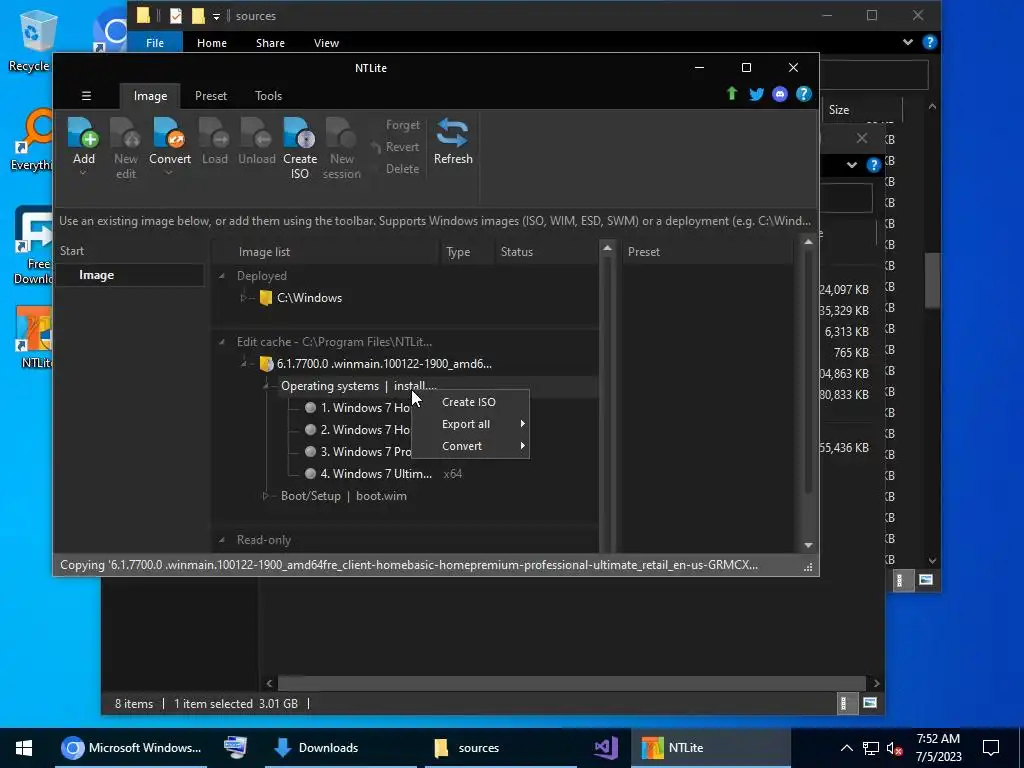The height and width of the screenshot is (768, 1024).
Task: Show hidden tray icons chevron
Action: click(846, 748)
